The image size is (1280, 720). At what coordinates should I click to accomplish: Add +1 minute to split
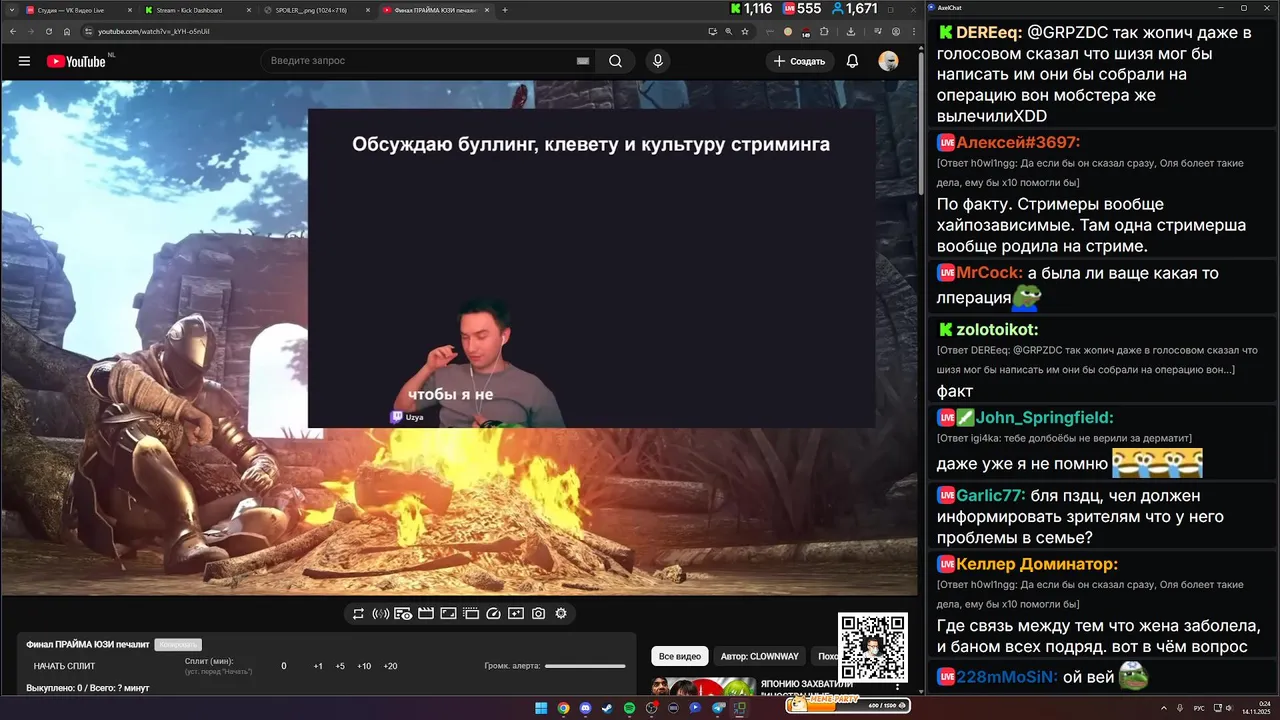coord(318,666)
